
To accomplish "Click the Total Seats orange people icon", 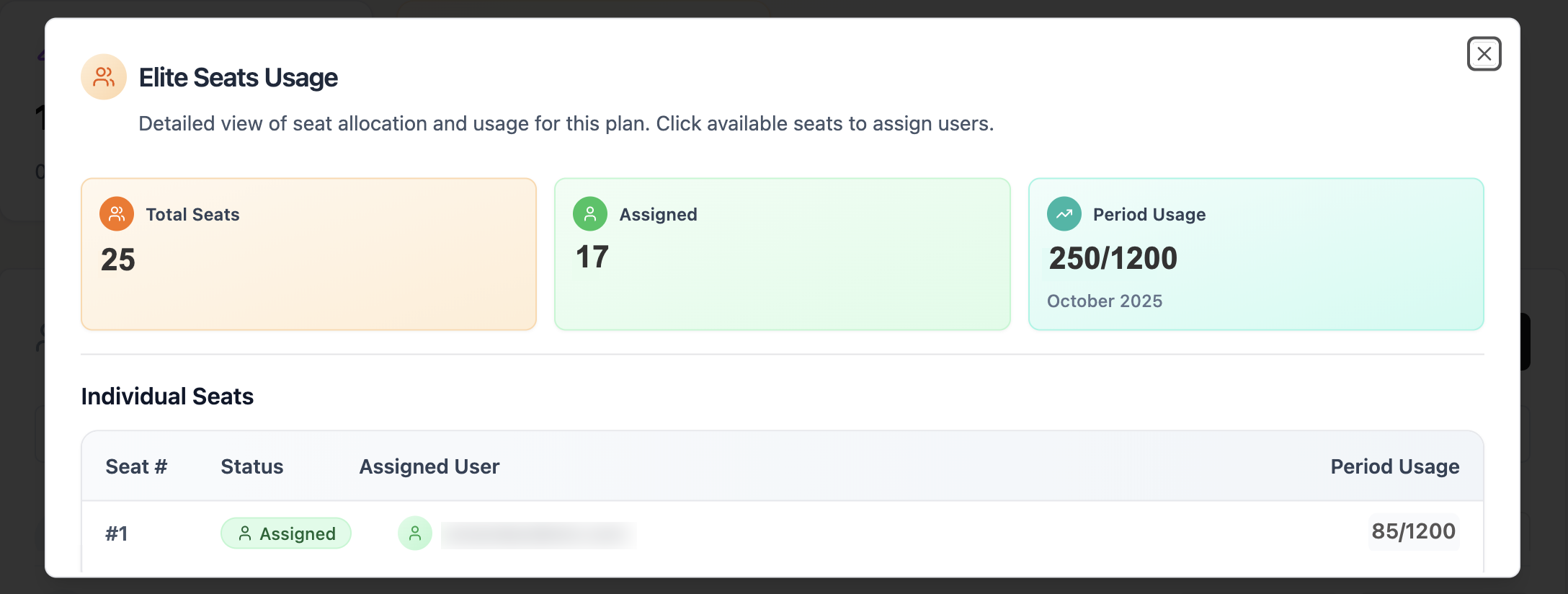I will click(117, 214).
